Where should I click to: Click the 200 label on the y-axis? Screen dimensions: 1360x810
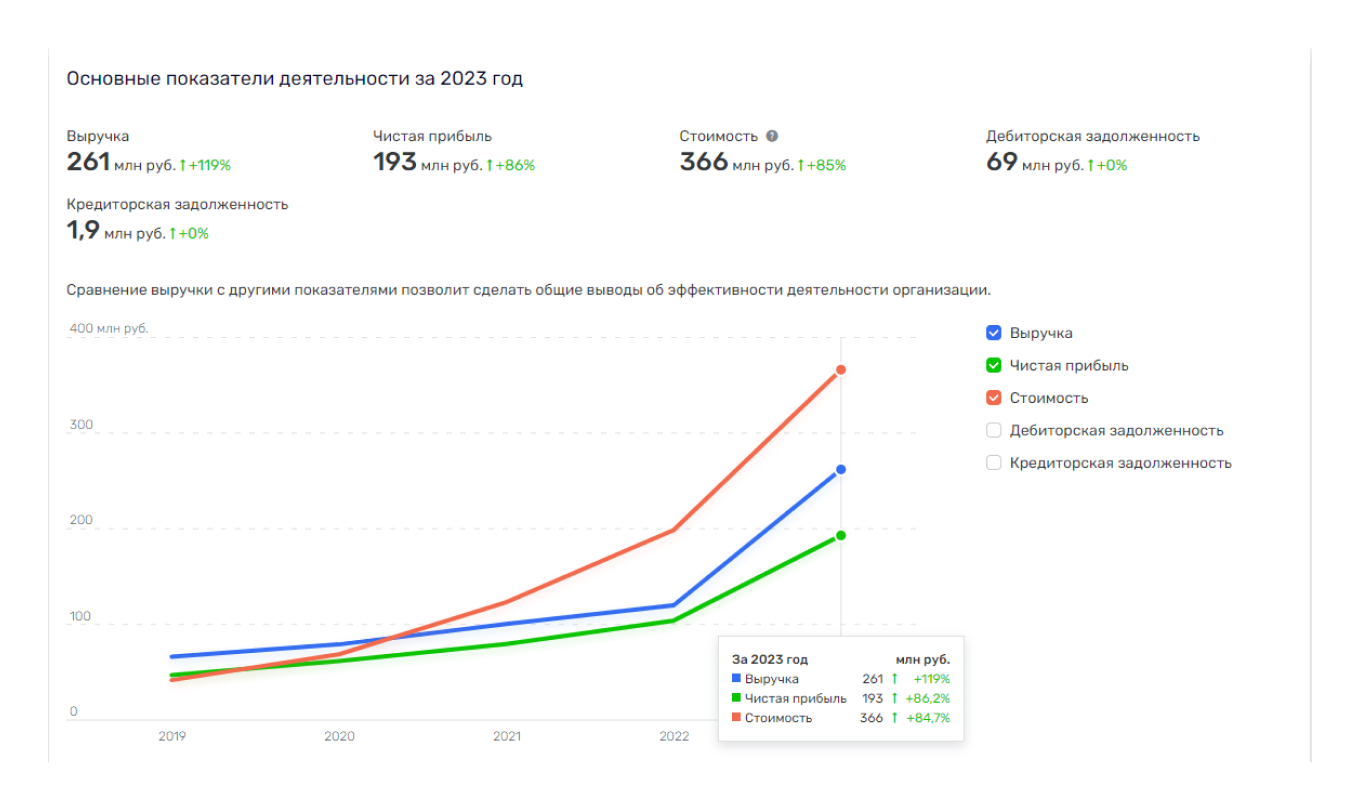coord(81,520)
